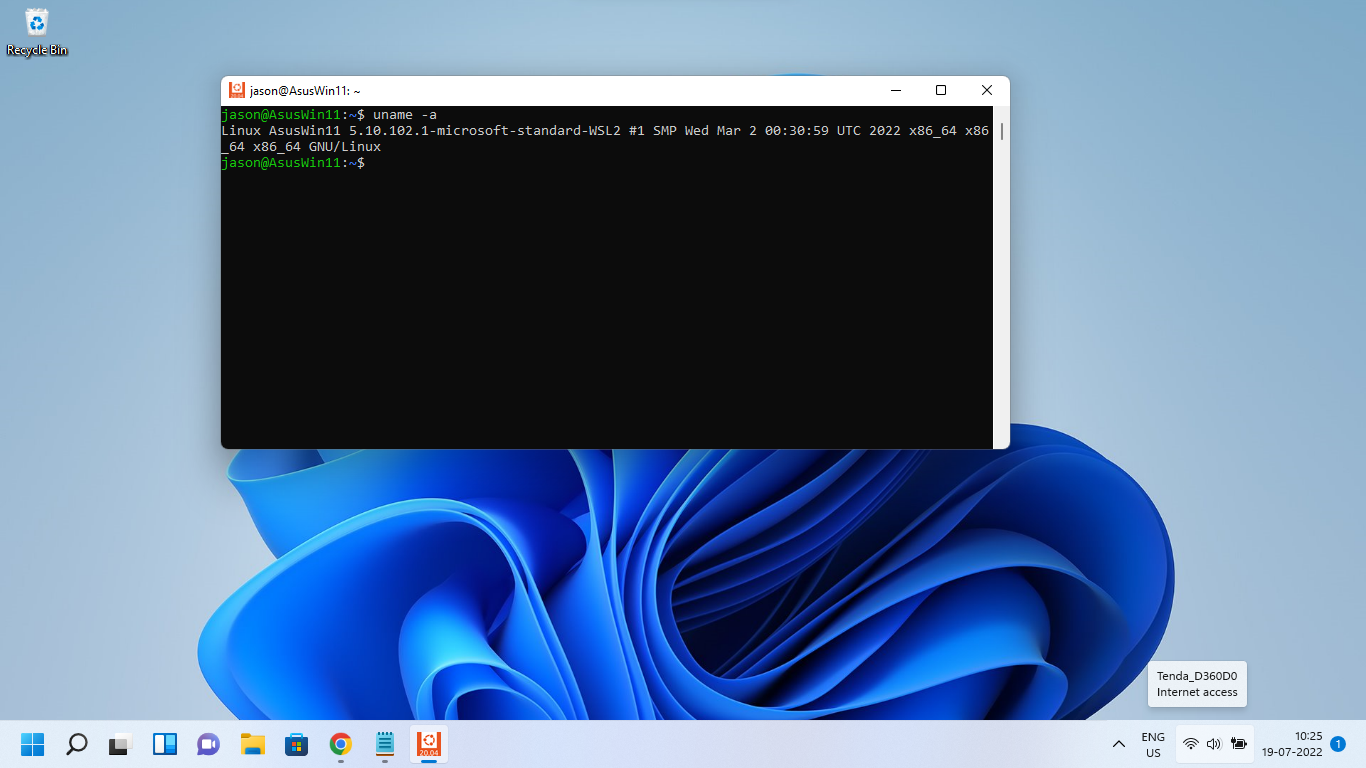Open the Windows Start menu

pos(32,744)
